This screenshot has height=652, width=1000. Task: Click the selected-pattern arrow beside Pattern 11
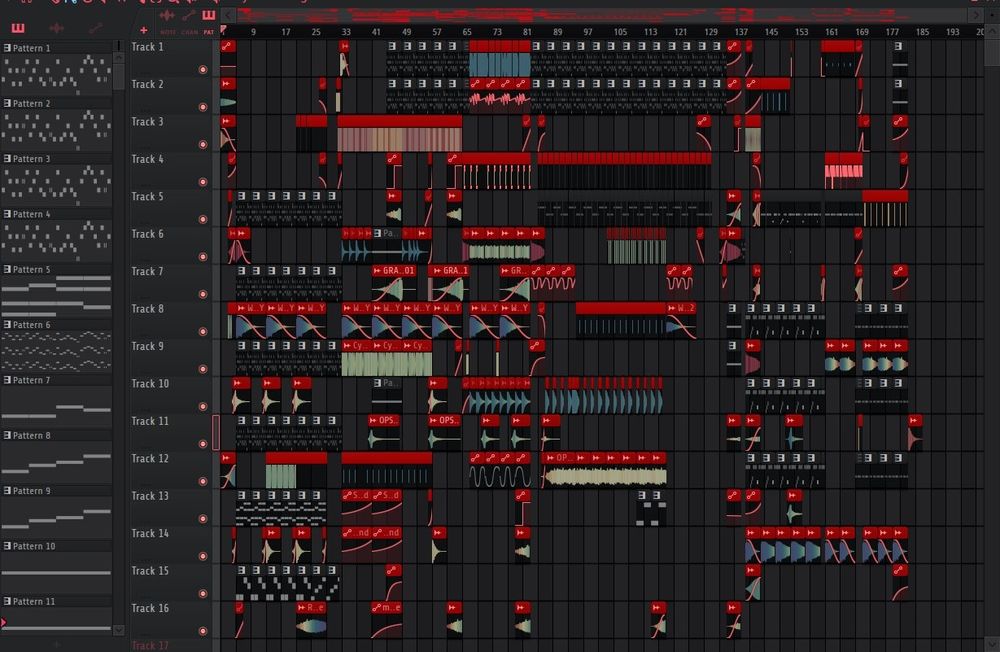click(4, 622)
